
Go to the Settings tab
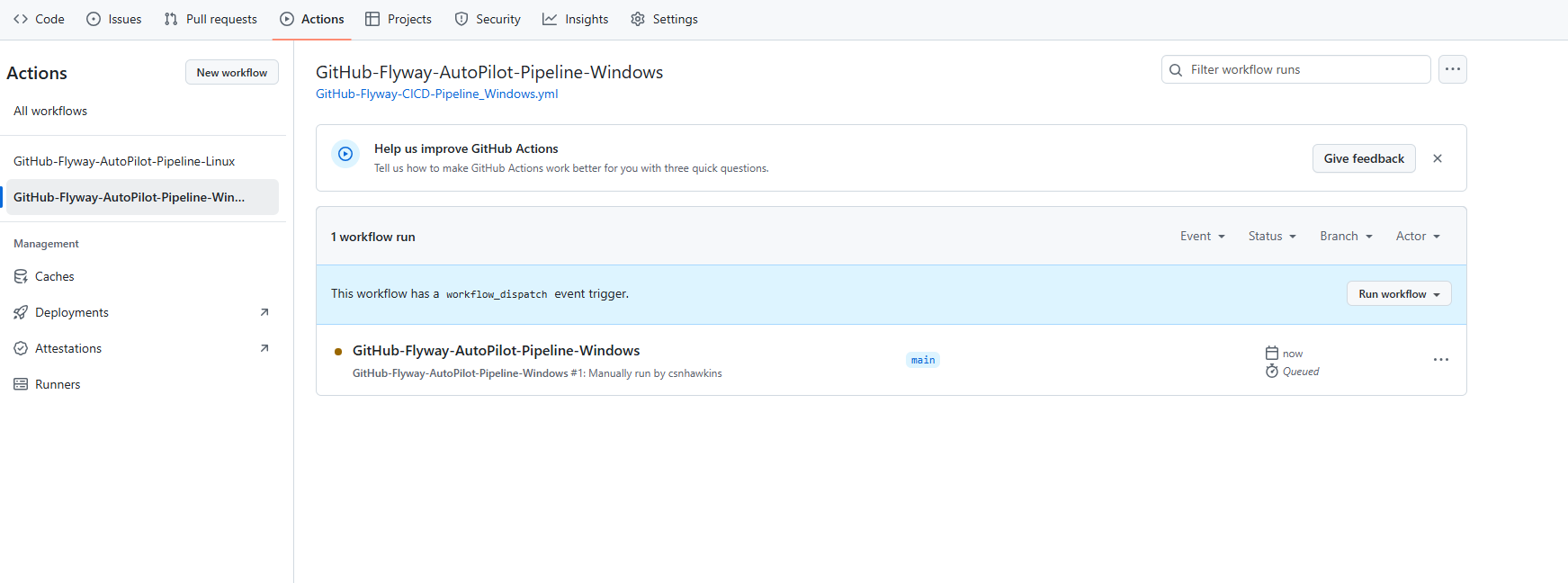[664, 19]
